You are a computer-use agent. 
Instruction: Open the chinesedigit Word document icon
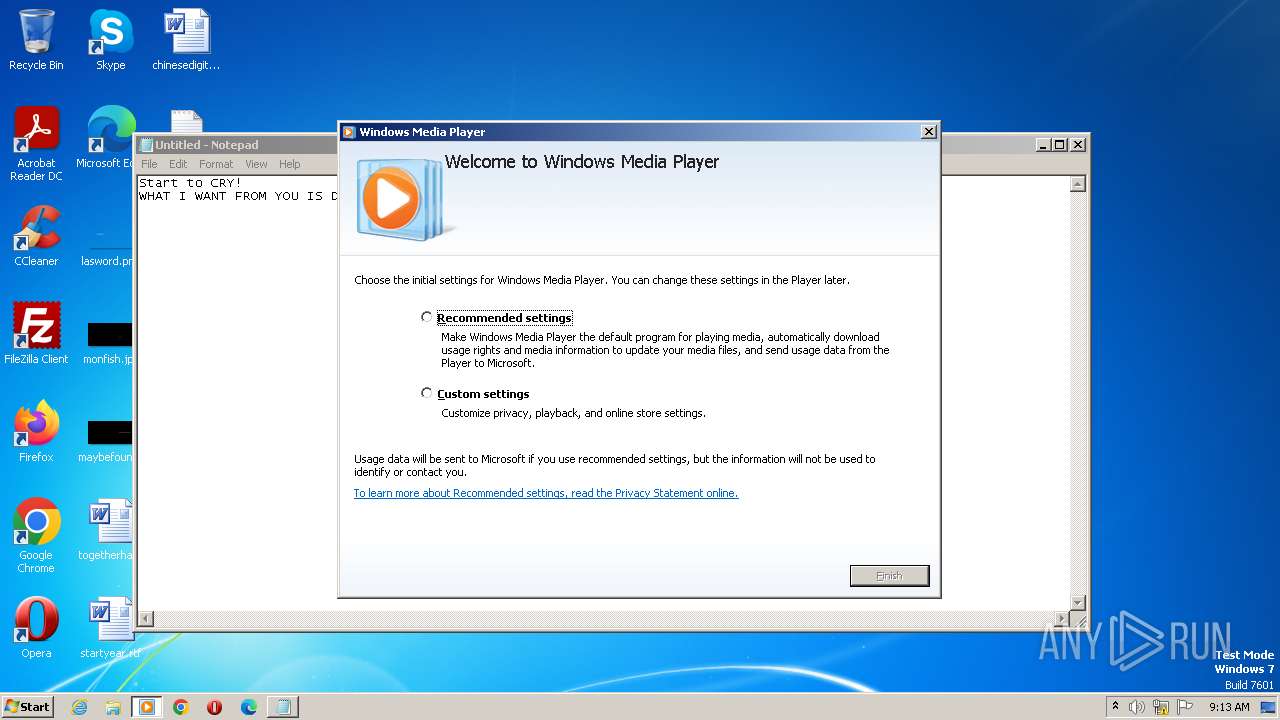click(186, 40)
